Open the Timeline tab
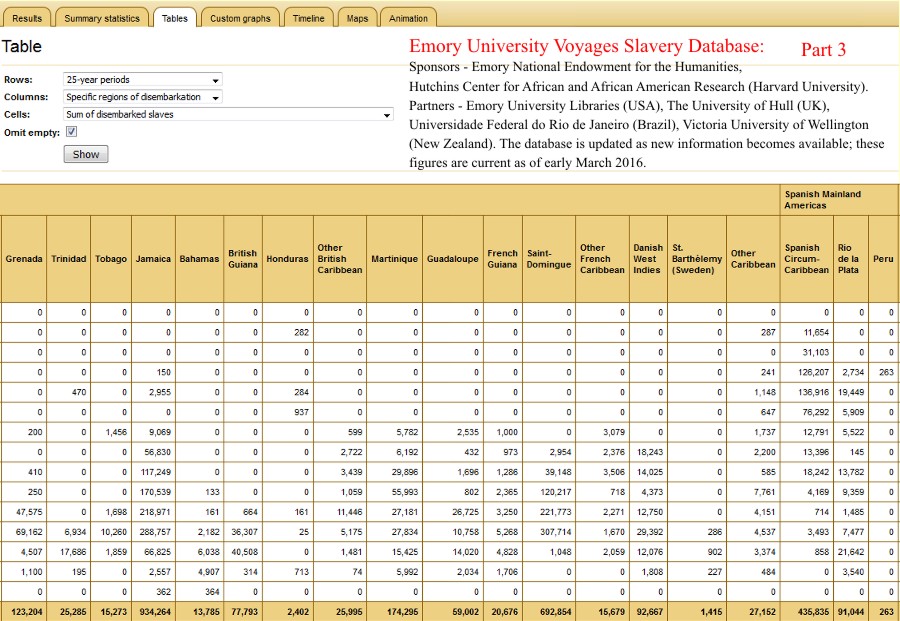The height and width of the screenshot is (621, 900). coord(309,18)
